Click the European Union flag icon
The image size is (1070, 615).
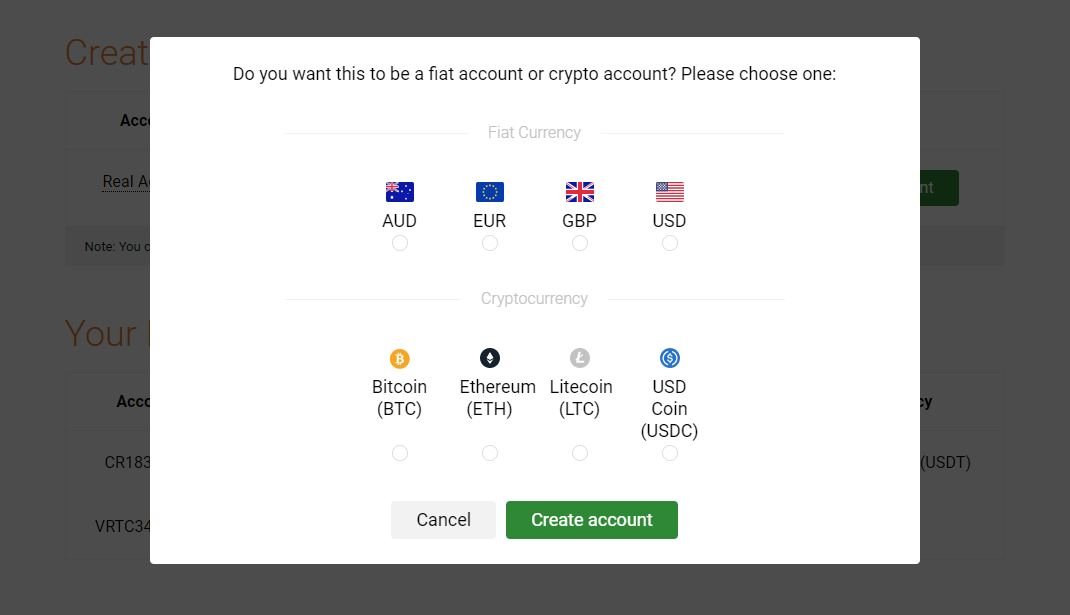pos(490,192)
